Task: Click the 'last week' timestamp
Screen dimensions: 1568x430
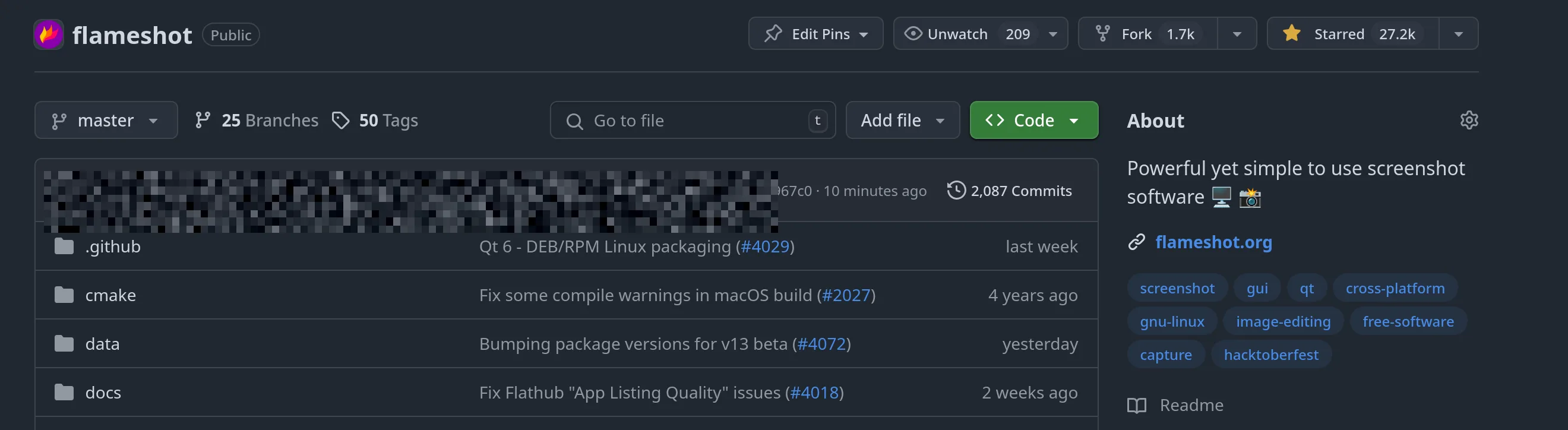Action: (1042, 246)
